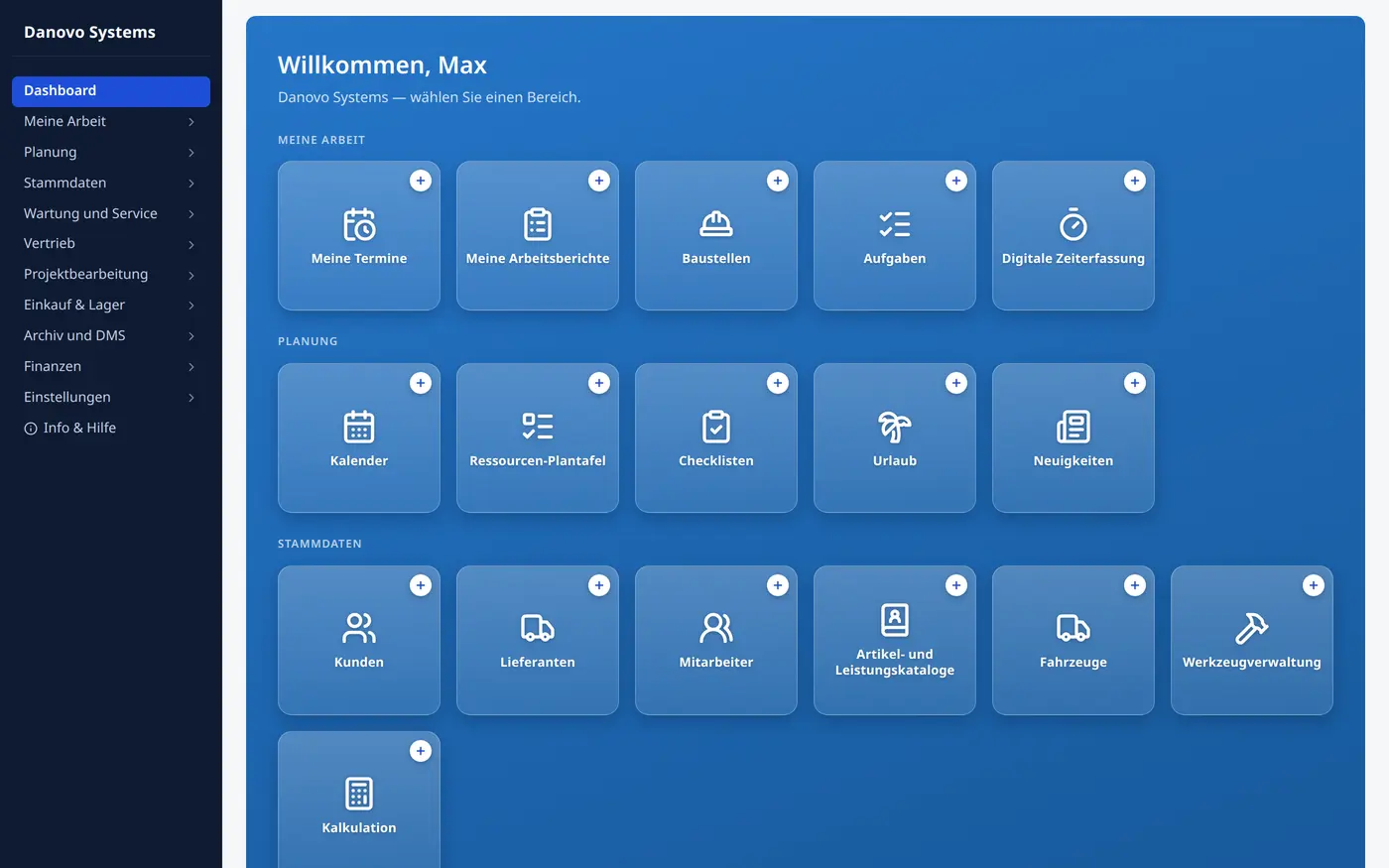Expand the Meine Arbeit sidebar chevron
Screen dimensions: 1389x868
[191, 122]
